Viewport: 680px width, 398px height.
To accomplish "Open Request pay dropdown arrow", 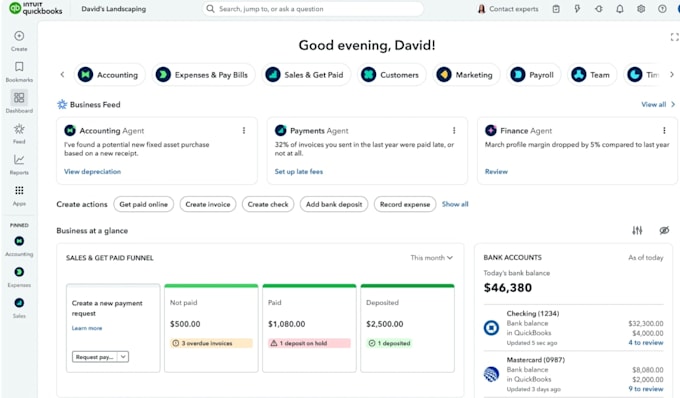I will click(123, 357).
